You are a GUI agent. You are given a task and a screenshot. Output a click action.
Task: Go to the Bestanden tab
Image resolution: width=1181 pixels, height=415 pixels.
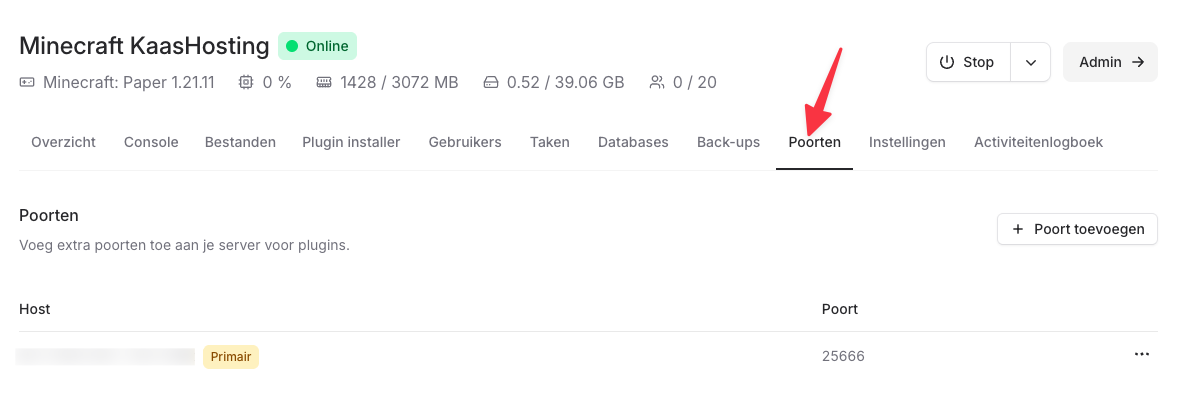[240, 142]
